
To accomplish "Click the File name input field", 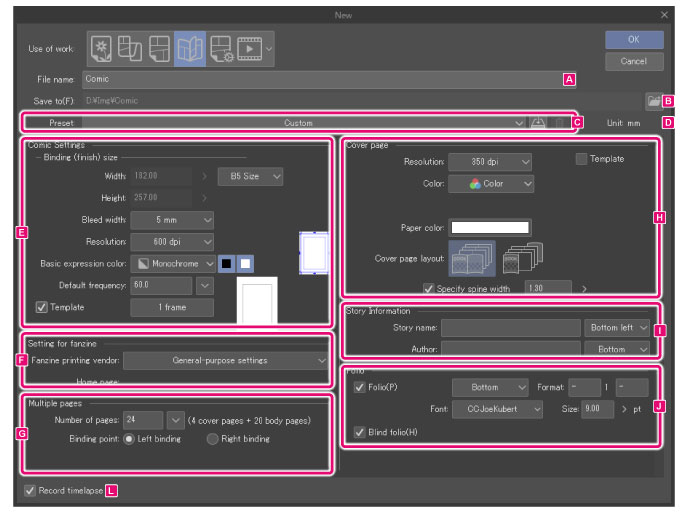I will 329,79.
